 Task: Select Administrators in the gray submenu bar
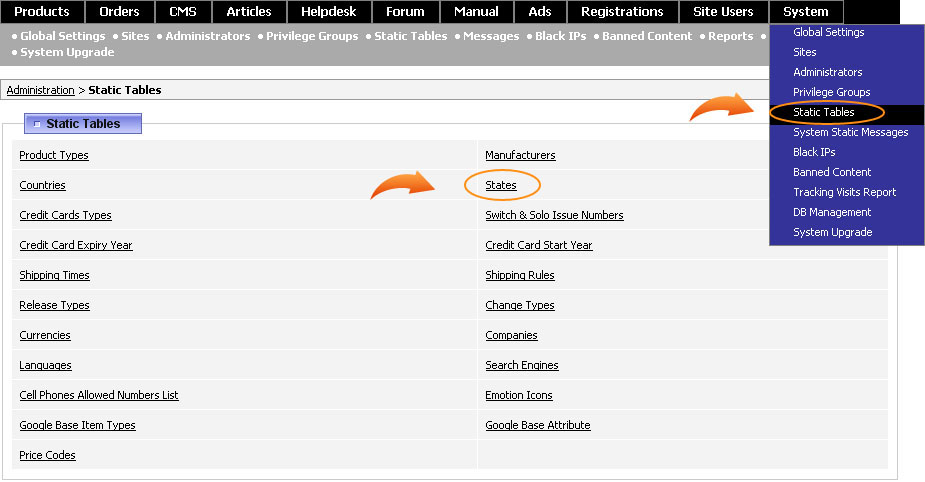pyautogui.click(x=208, y=36)
